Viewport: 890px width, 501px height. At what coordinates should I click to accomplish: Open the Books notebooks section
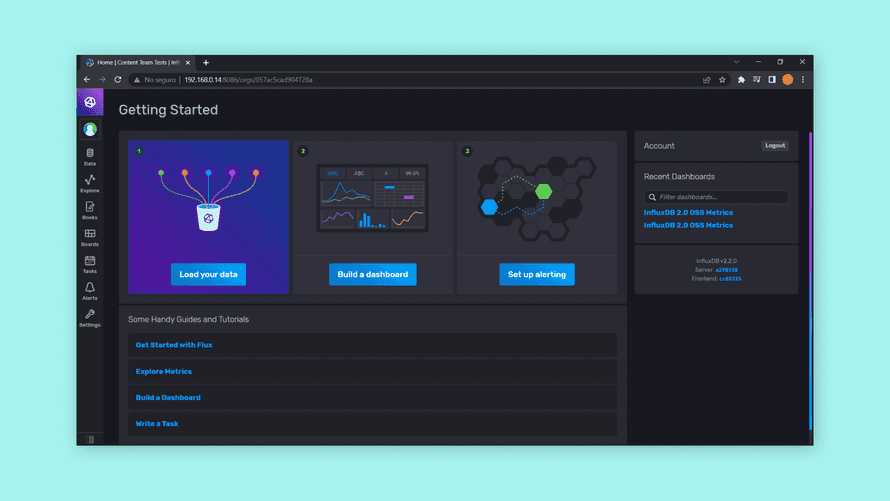point(90,210)
